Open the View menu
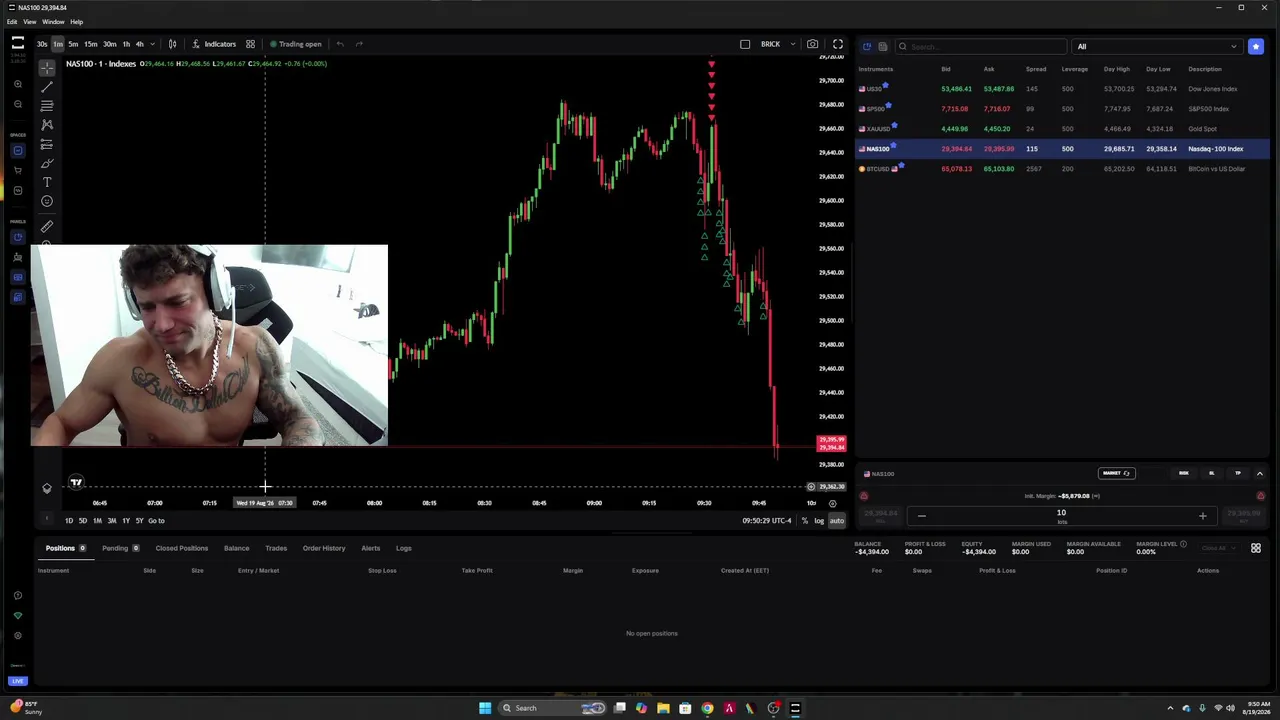 pos(30,21)
